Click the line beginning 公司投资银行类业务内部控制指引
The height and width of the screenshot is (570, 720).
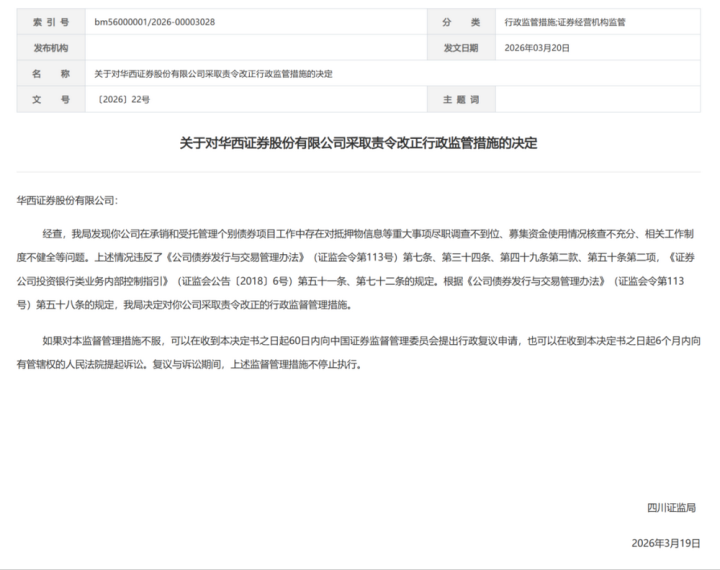coord(350,281)
